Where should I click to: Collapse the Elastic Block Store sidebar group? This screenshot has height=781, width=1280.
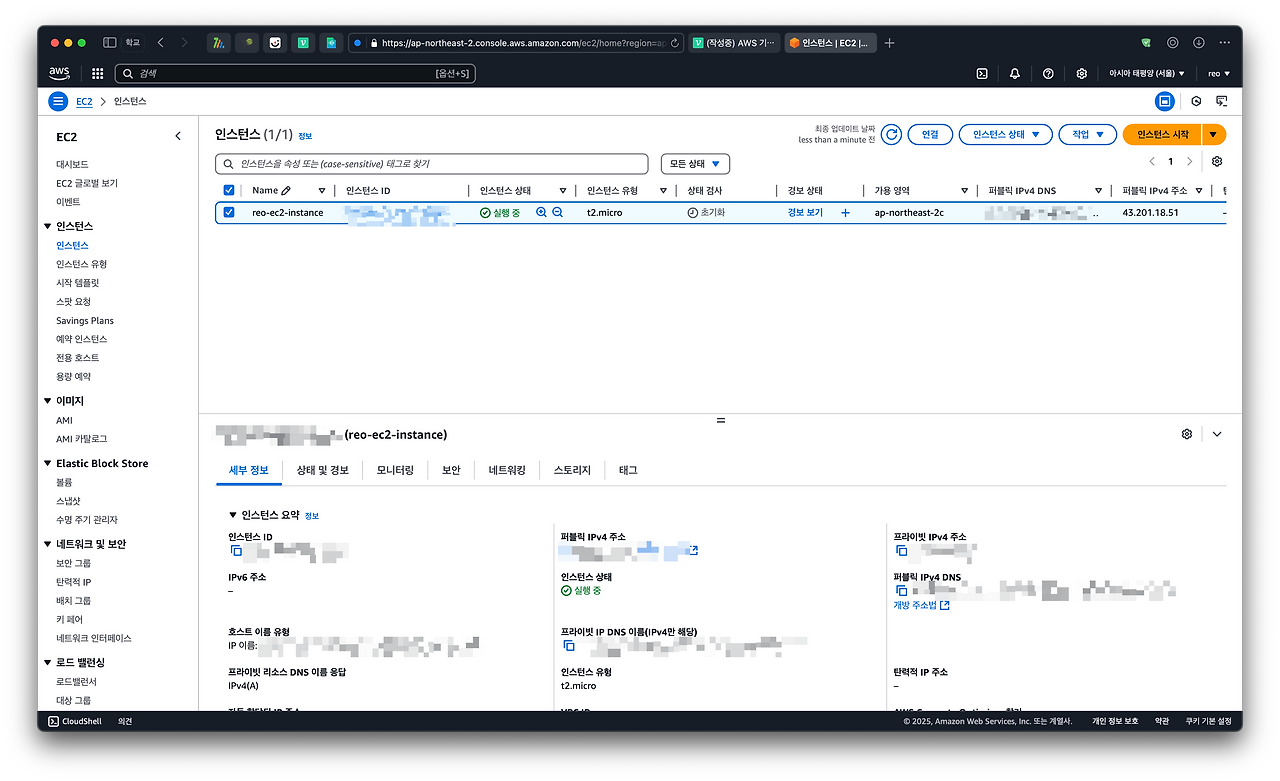(48, 464)
